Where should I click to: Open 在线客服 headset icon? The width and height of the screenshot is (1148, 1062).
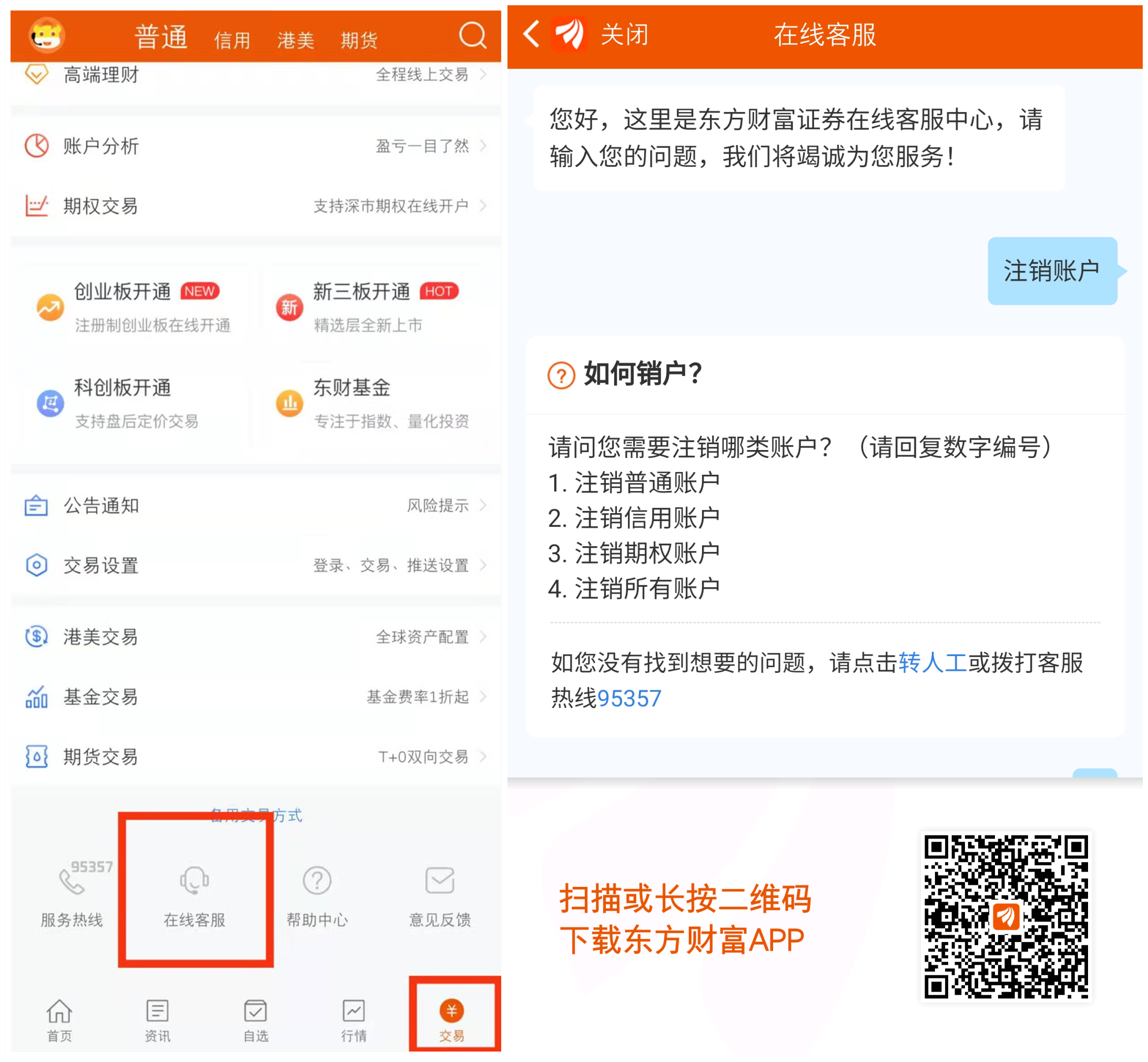[x=194, y=880]
